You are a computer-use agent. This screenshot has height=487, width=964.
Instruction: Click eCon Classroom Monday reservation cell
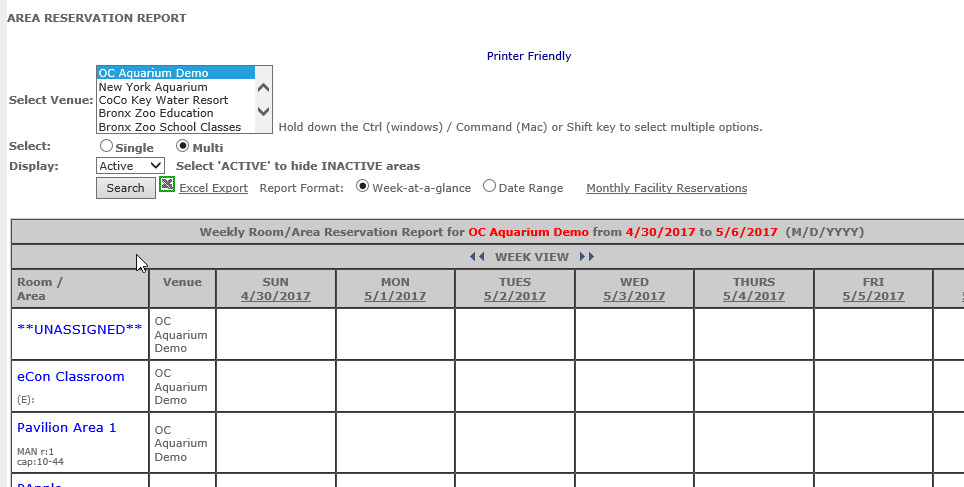(x=395, y=386)
